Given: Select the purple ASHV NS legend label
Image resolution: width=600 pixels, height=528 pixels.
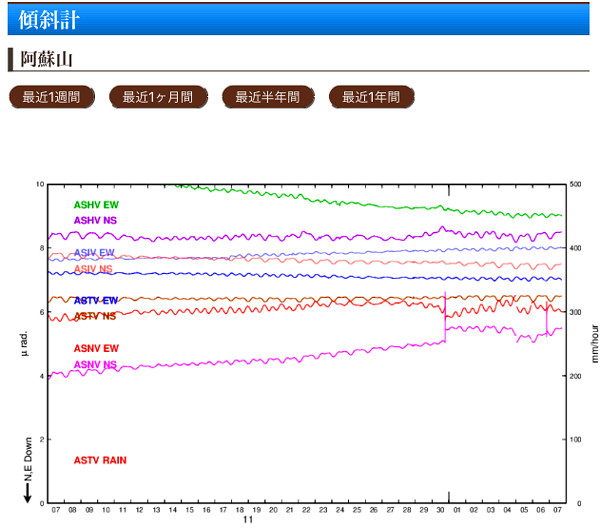Looking at the screenshot, I should (96, 220).
